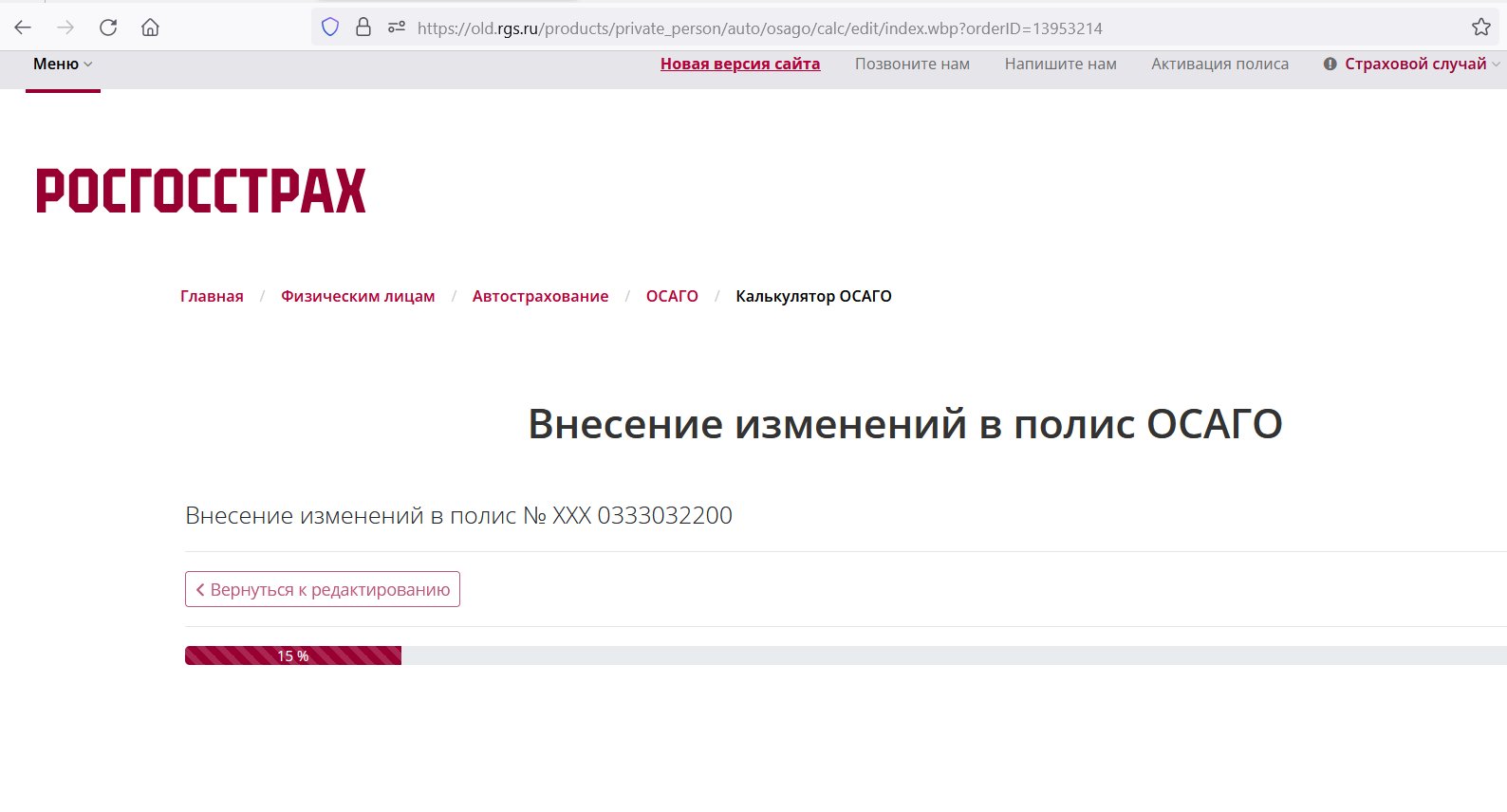Open Физическим лицам breadcrumb
The width and height of the screenshot is (1507, 812).
pos(358,296)
